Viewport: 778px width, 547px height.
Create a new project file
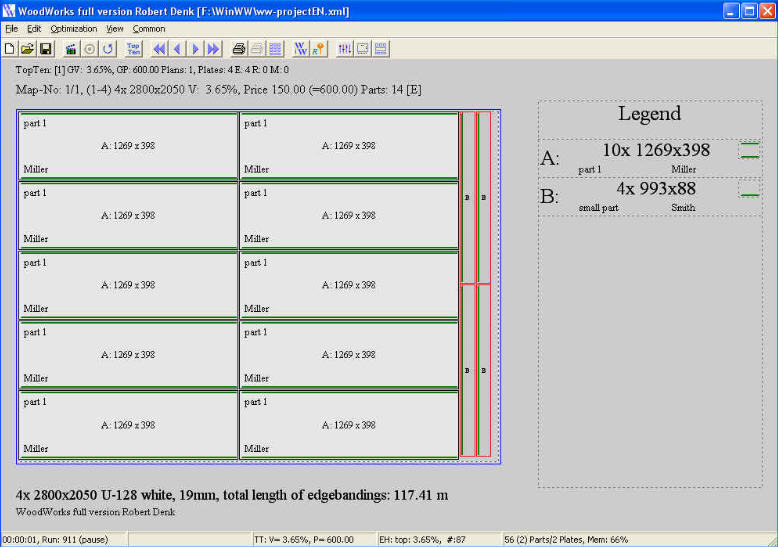[x=9, y=49]
